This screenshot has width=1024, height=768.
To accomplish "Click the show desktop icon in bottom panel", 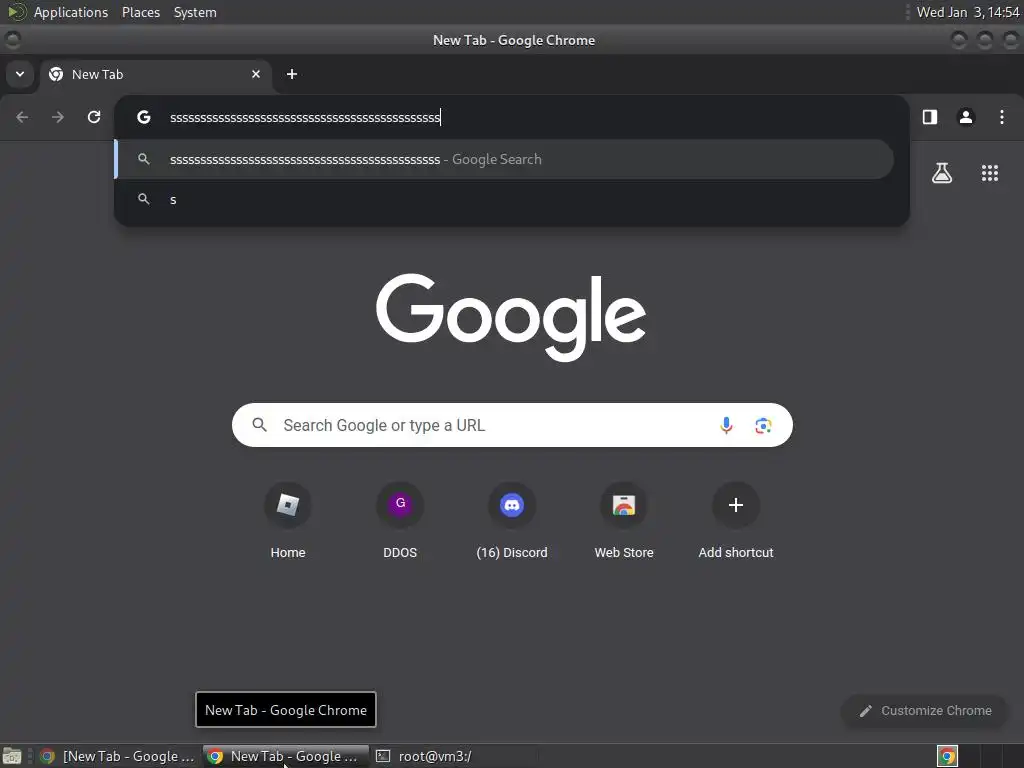I will coord(12,756).
